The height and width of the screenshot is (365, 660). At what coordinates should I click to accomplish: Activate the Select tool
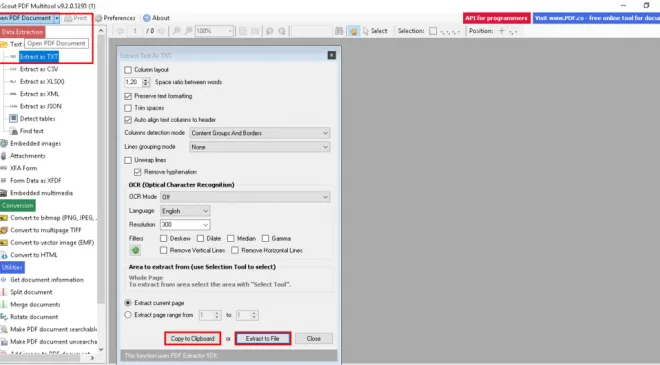point(375,31)
